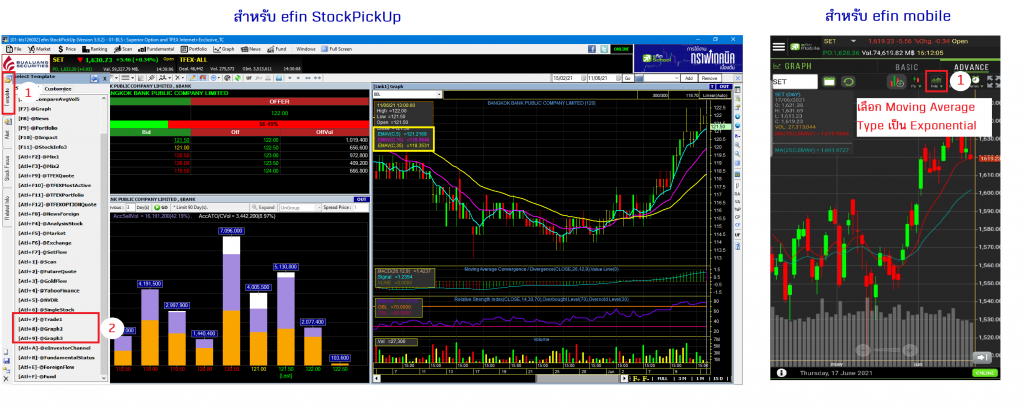
Task: Select the [Alt+8]-@Graph2 template
Action: tap(41, 329)
